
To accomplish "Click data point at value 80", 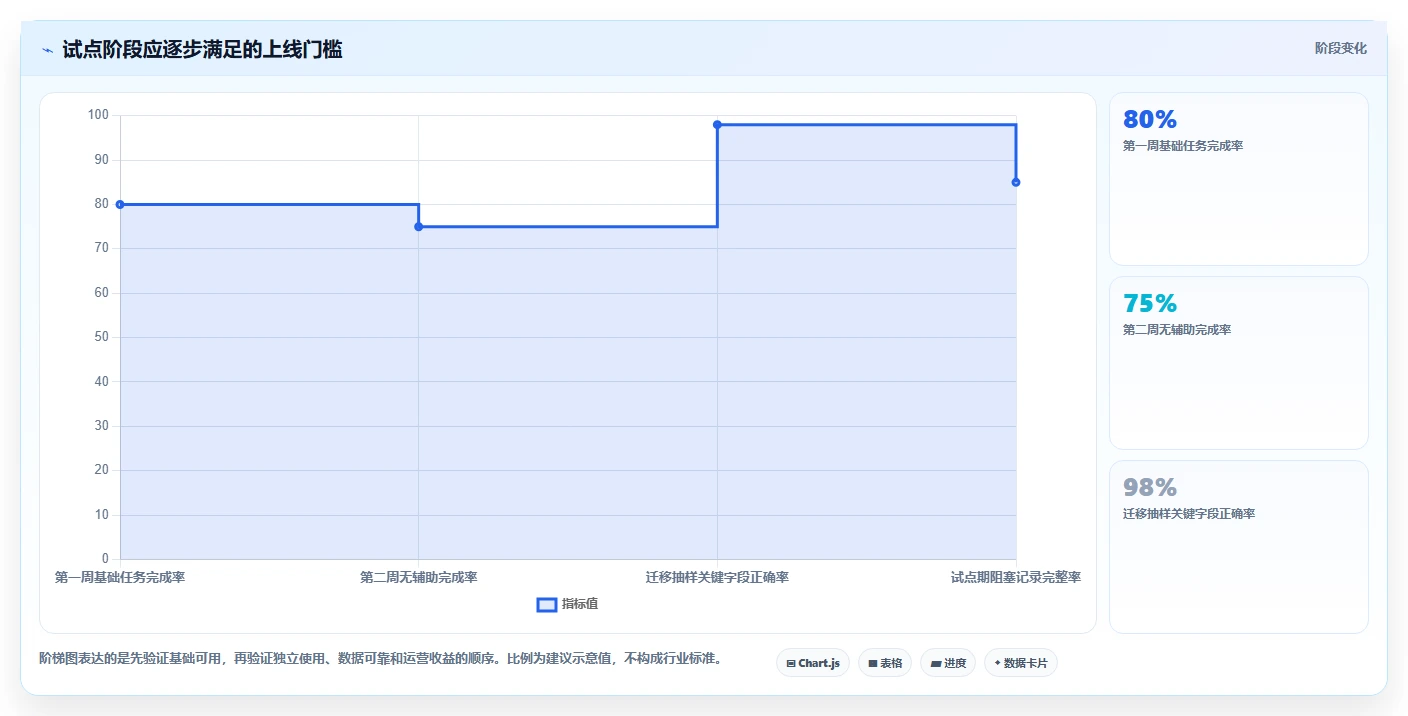I will [x=120, y=204].
